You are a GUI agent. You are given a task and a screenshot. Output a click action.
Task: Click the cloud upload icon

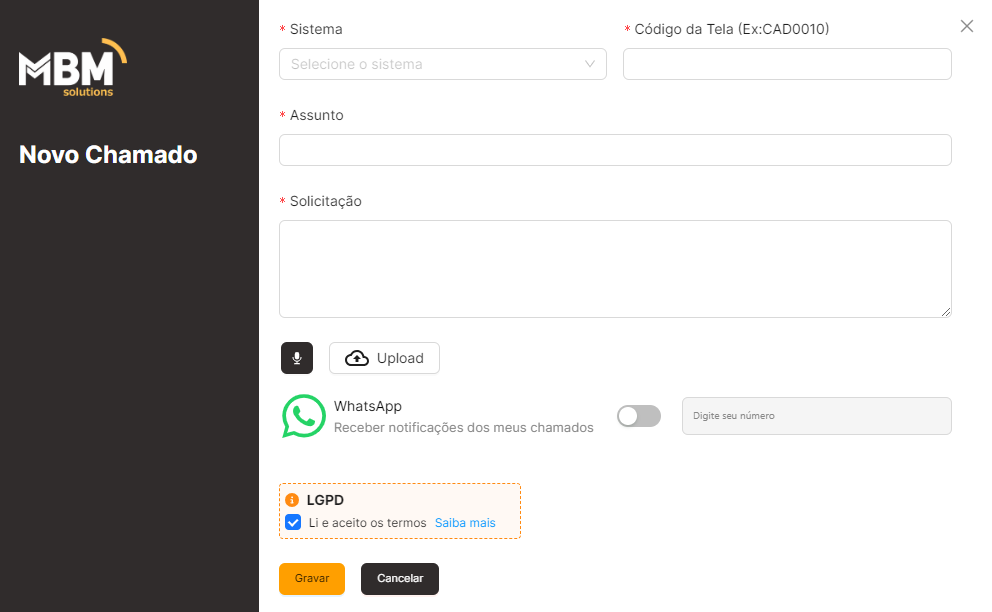[357, 358]
